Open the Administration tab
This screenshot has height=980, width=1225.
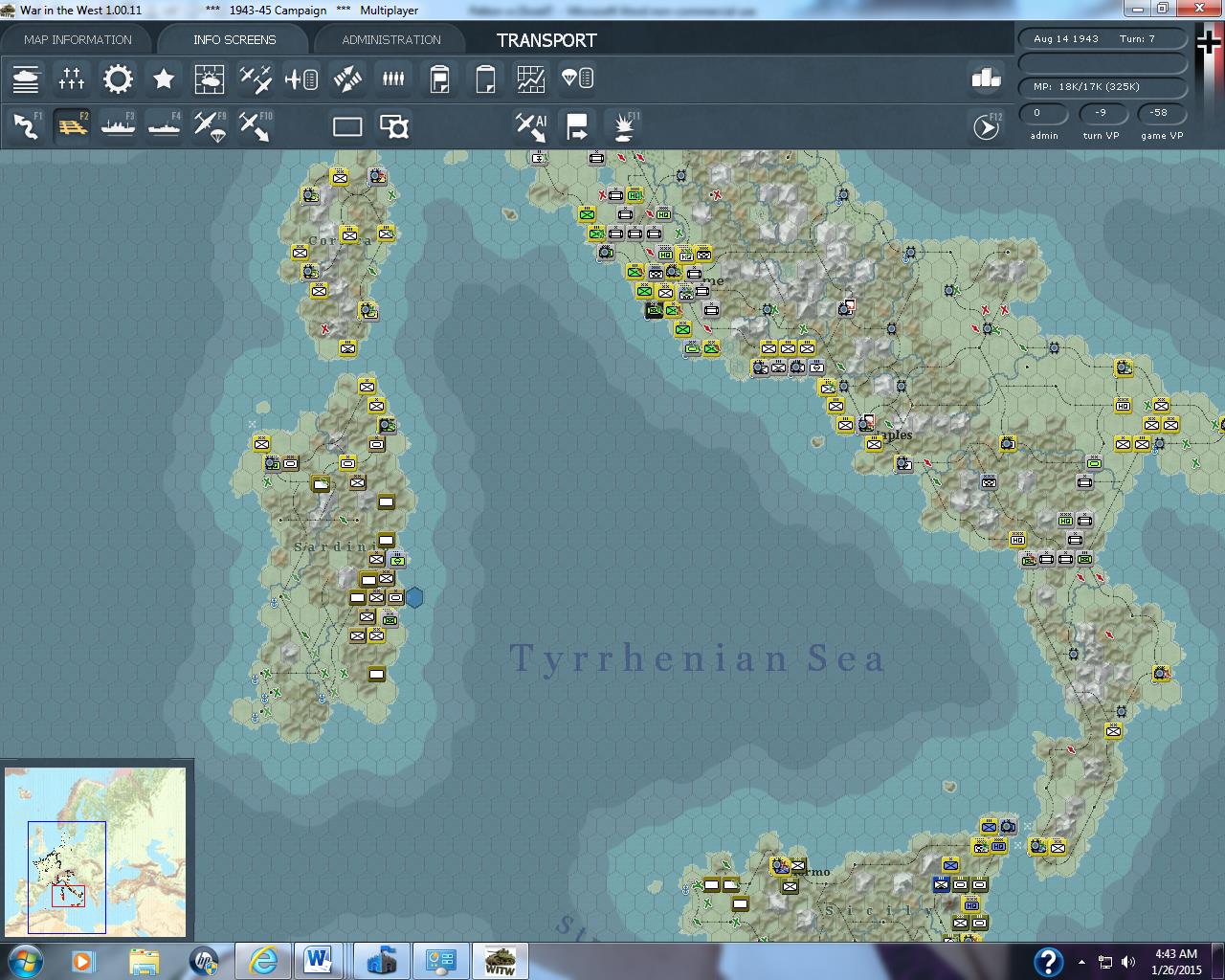(391, 39)
